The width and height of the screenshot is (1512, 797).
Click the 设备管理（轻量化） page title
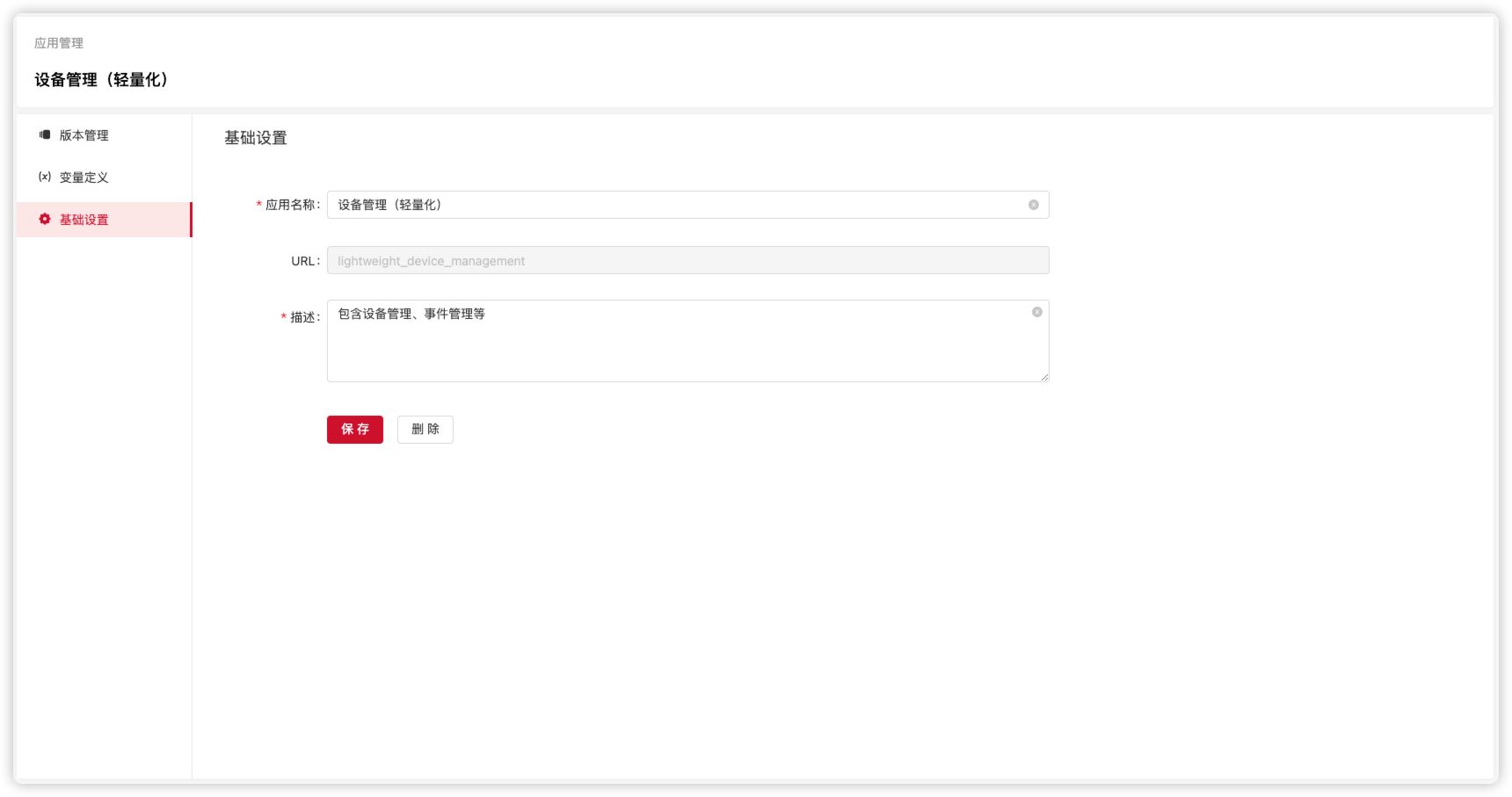(x=101, y=80)
